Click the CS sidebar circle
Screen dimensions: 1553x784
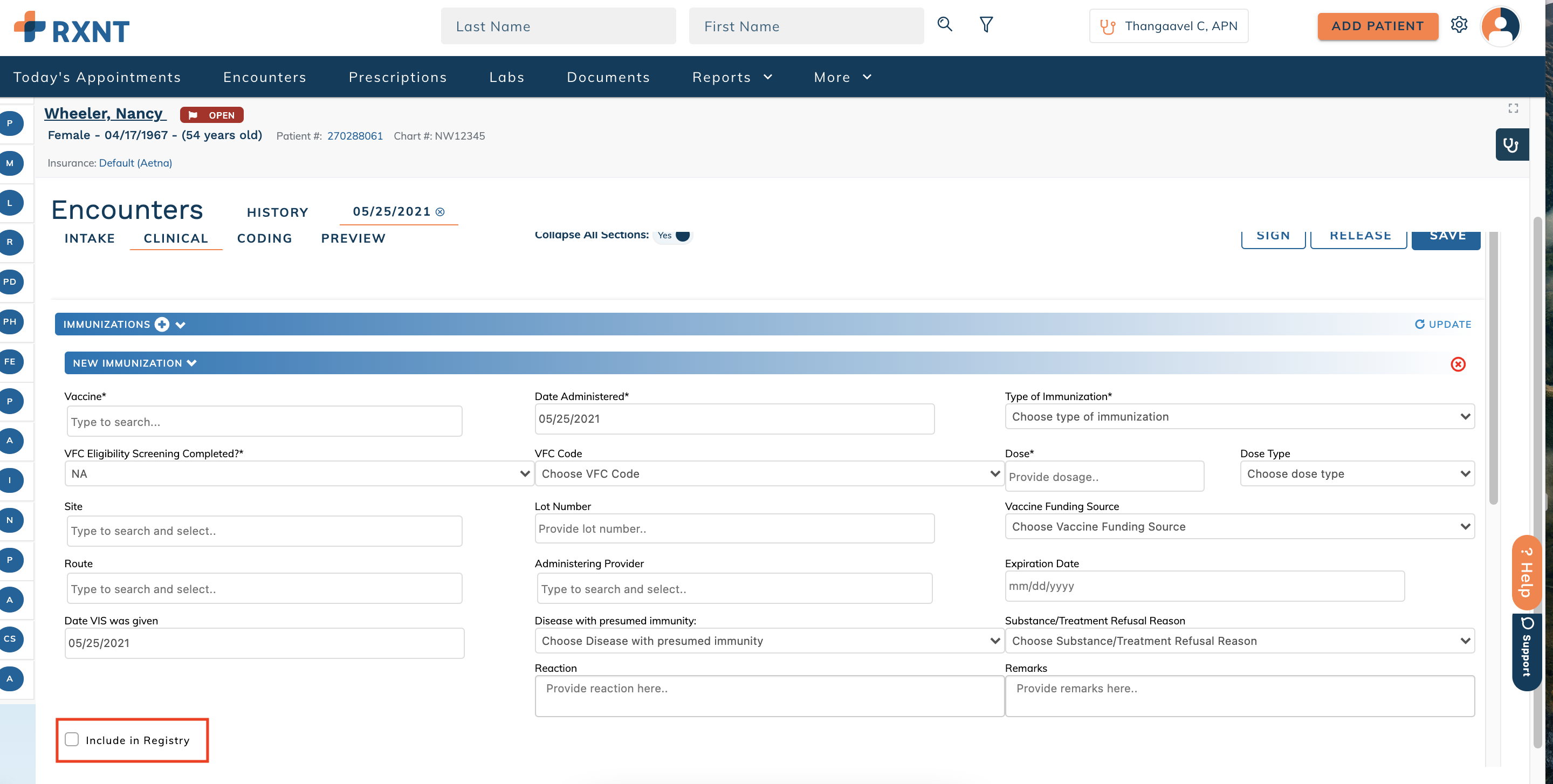click(10, 639)
